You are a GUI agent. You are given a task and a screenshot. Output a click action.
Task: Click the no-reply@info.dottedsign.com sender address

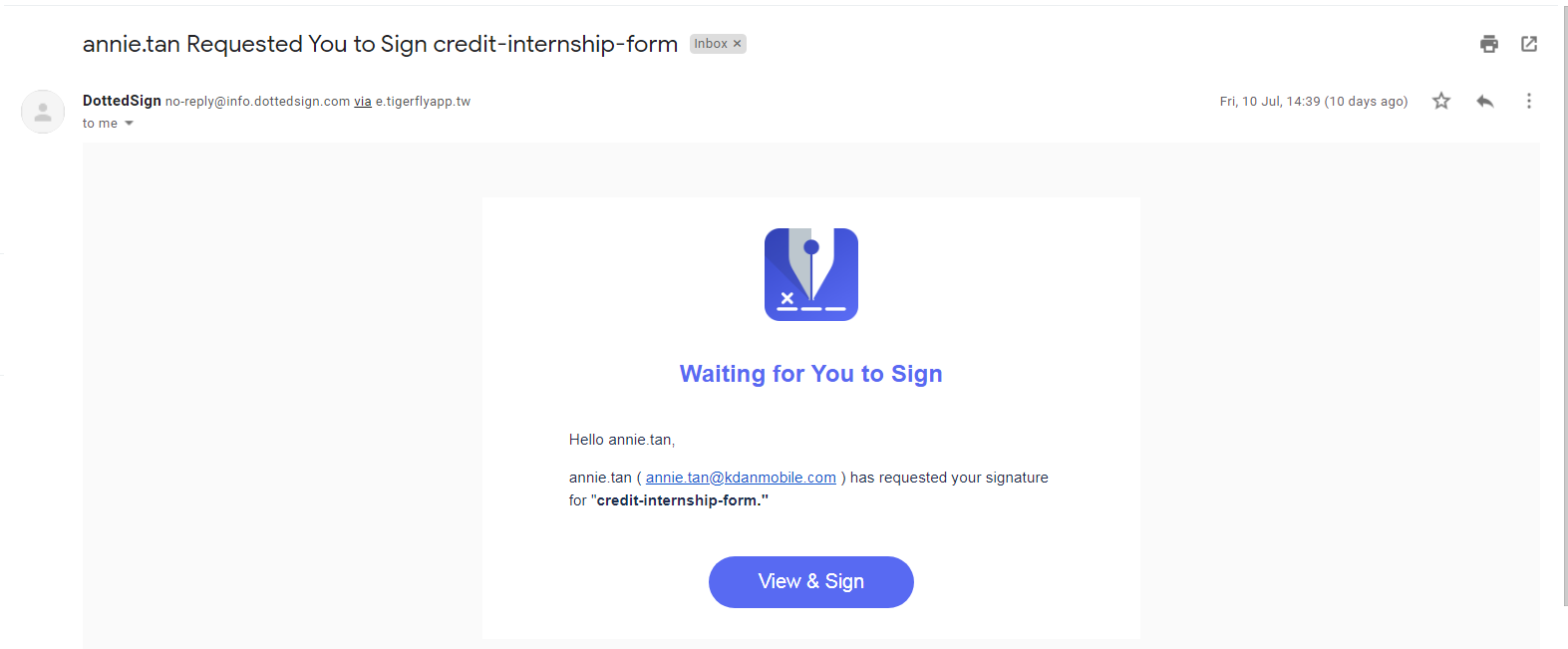258,102
